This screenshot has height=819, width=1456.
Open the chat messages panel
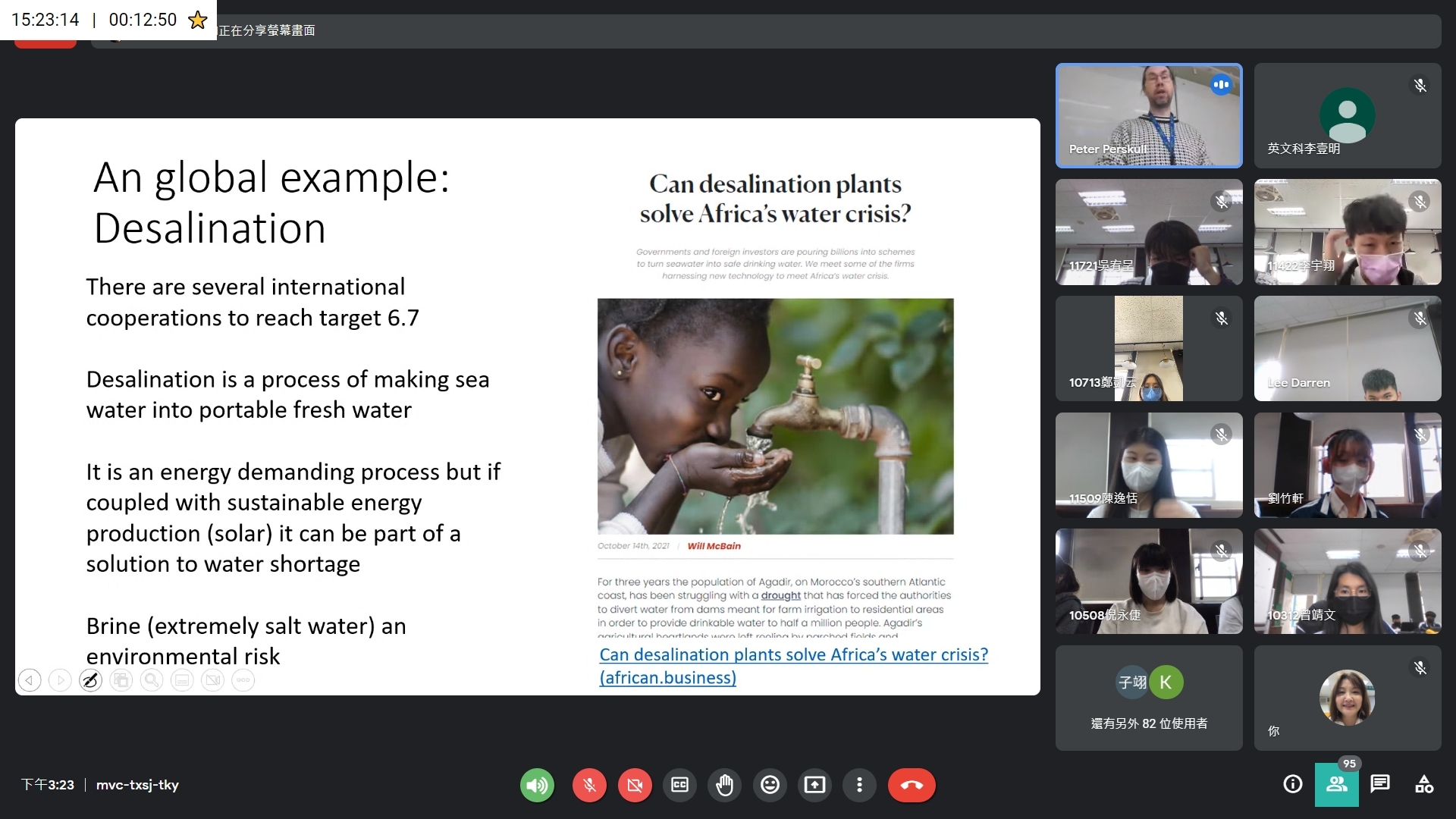tap(1380, 784)
